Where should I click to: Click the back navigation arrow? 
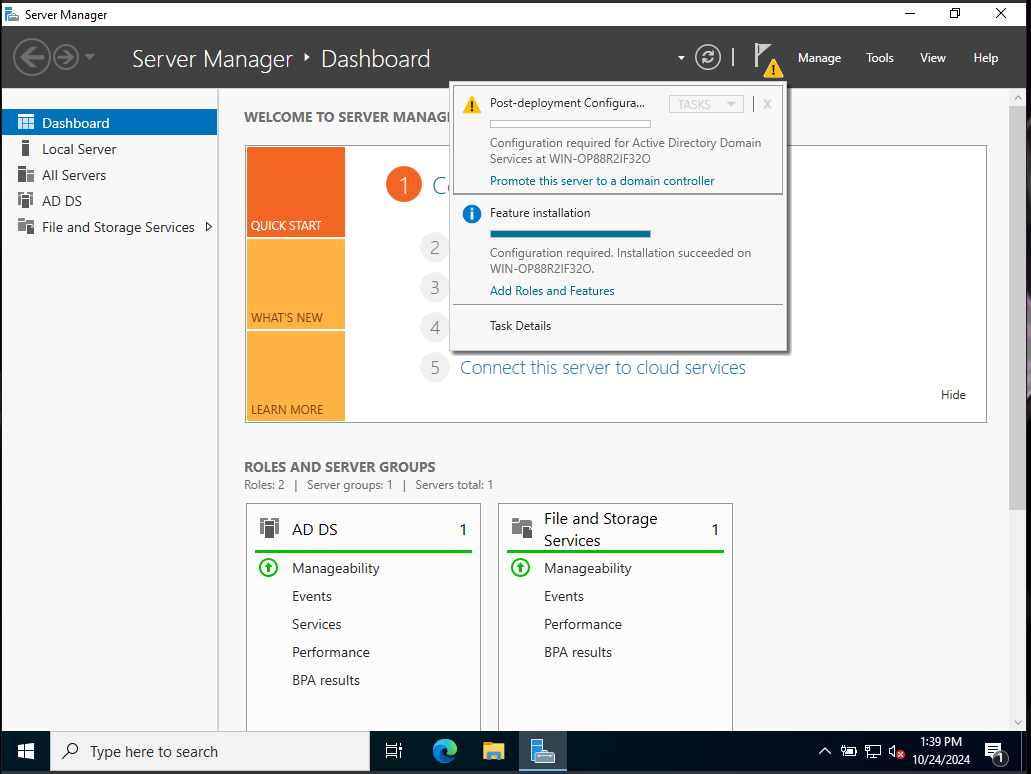[x=32, y=57]
